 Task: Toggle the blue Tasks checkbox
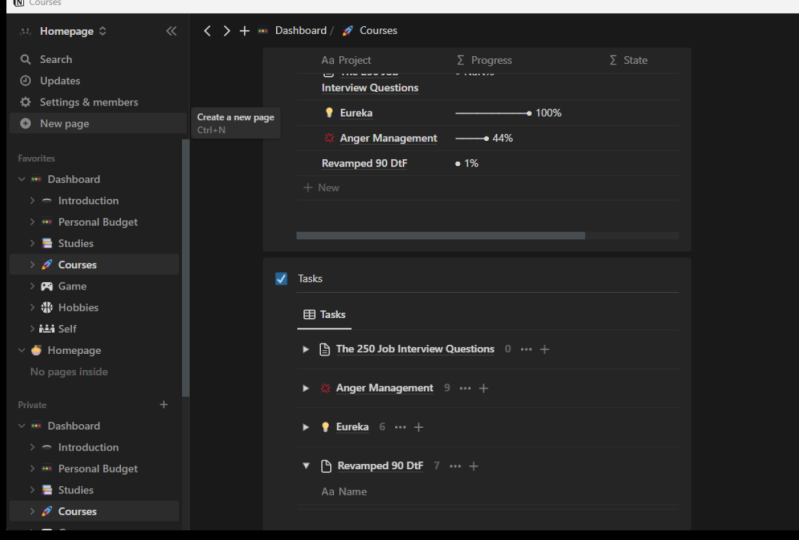coord(281,279)
